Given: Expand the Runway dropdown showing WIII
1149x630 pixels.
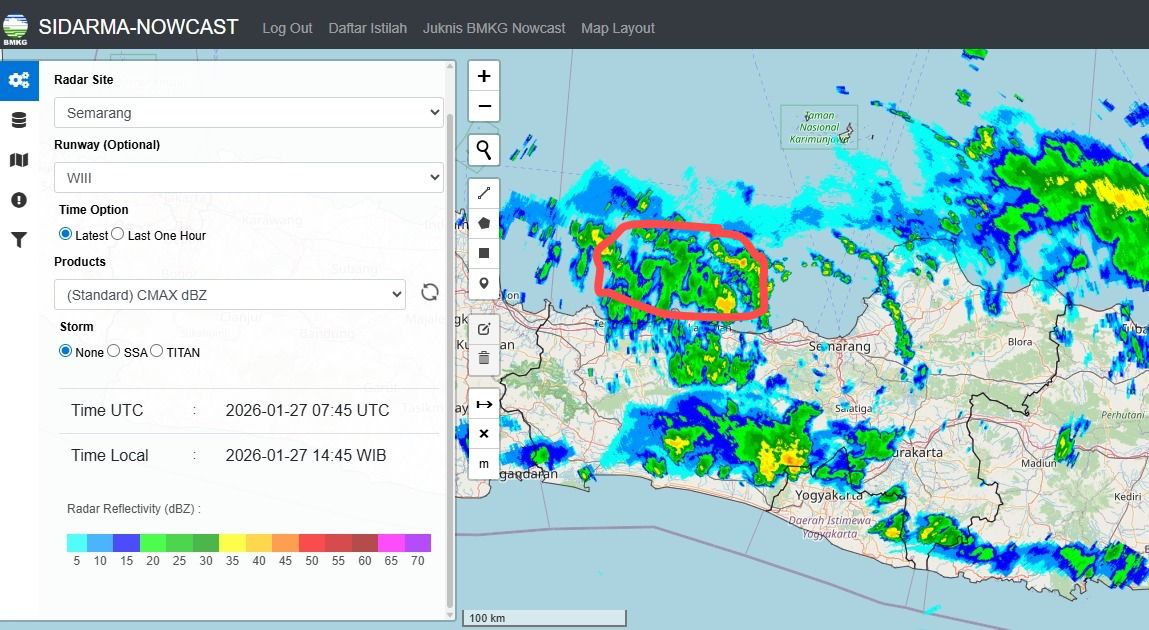Looking at the screenshot, I should pyautogui.click(x=248, y=177).
